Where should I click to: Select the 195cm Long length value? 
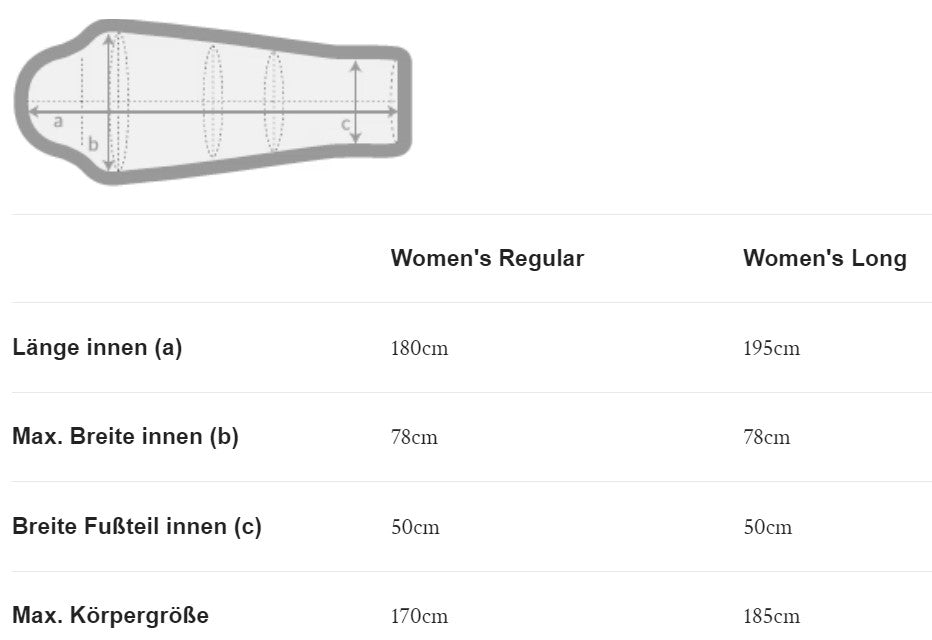[x=771, y=349]
